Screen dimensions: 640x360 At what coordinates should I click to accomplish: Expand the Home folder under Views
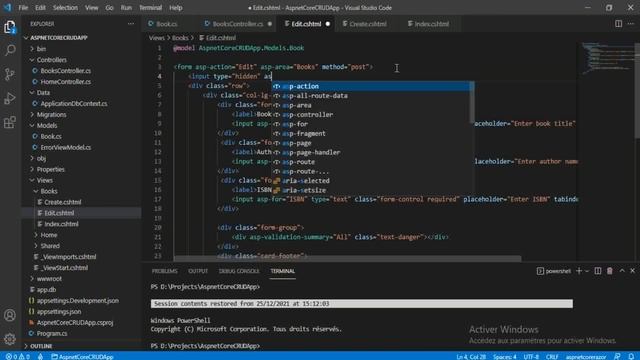coord(49,235)
